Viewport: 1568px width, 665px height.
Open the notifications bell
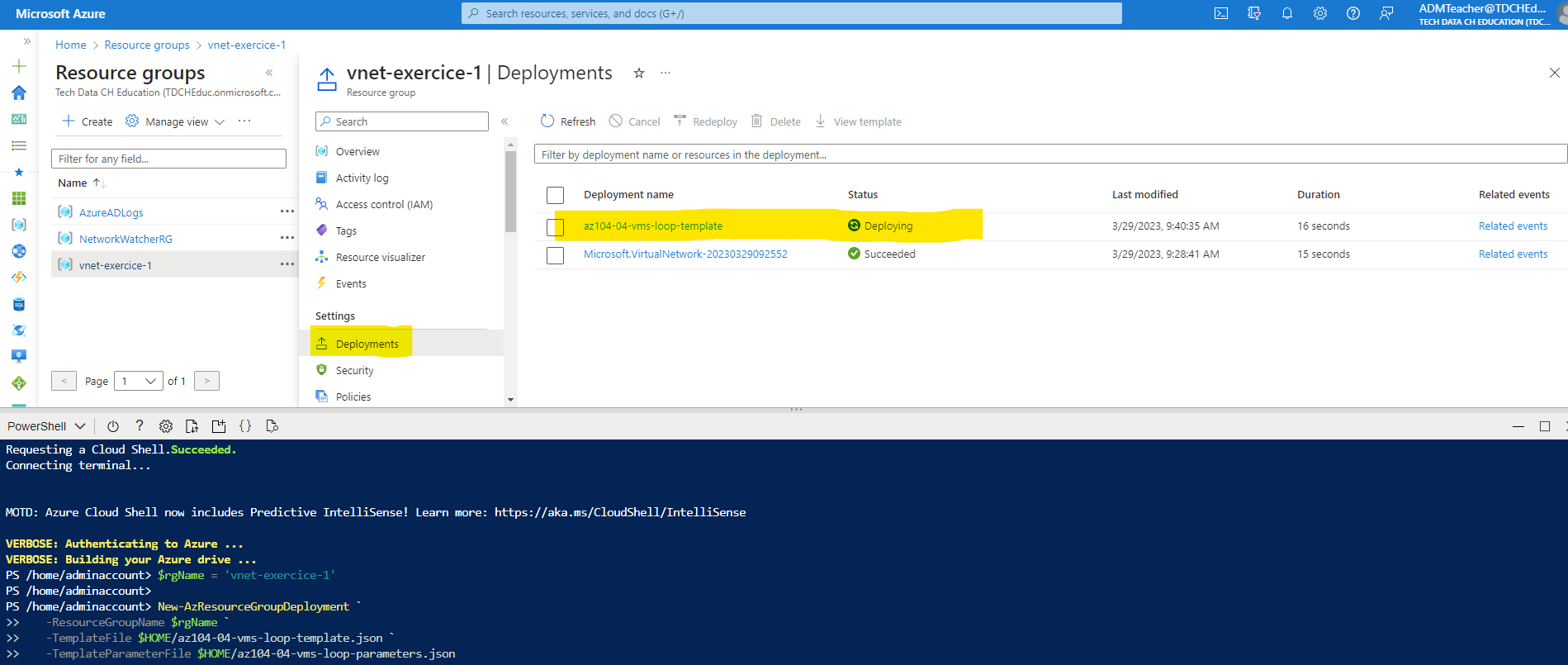point(1287,13)
